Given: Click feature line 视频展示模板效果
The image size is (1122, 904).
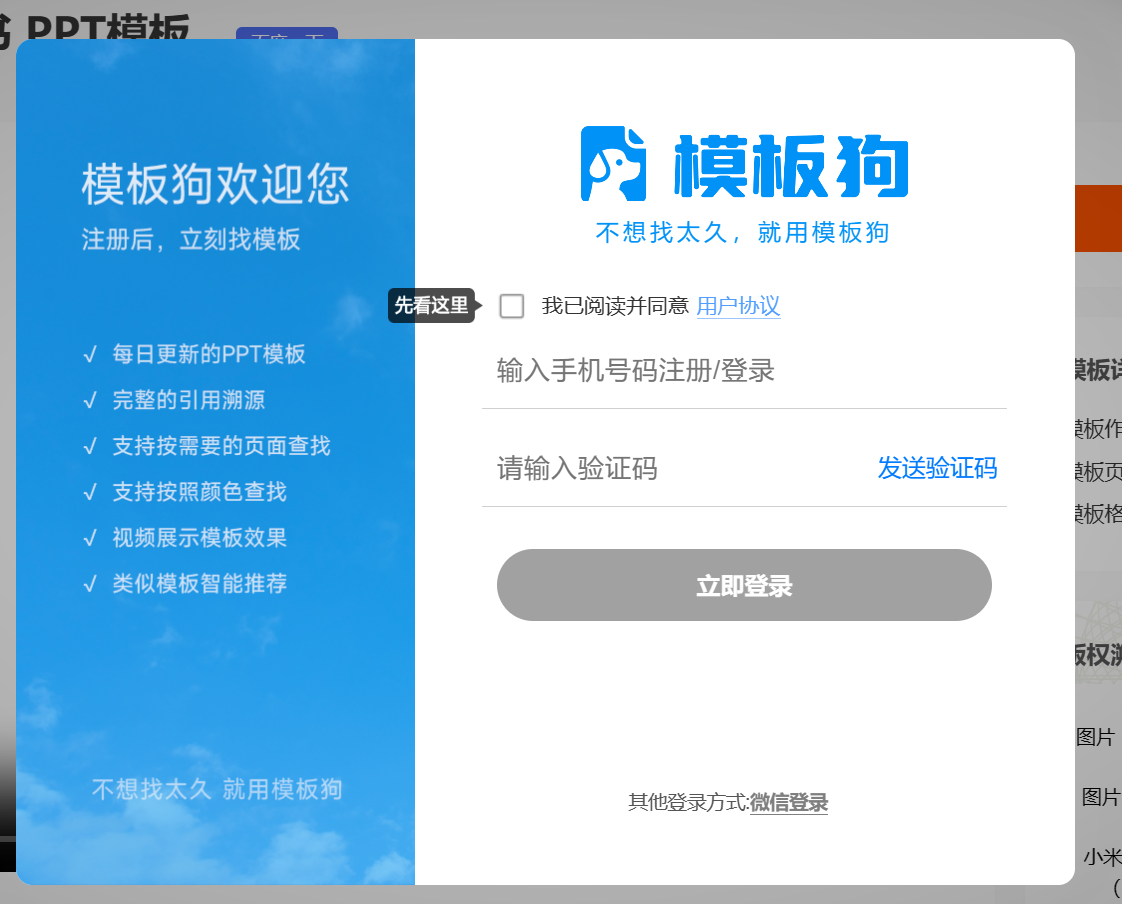Looking at the screenshot, I should [200, 537].
